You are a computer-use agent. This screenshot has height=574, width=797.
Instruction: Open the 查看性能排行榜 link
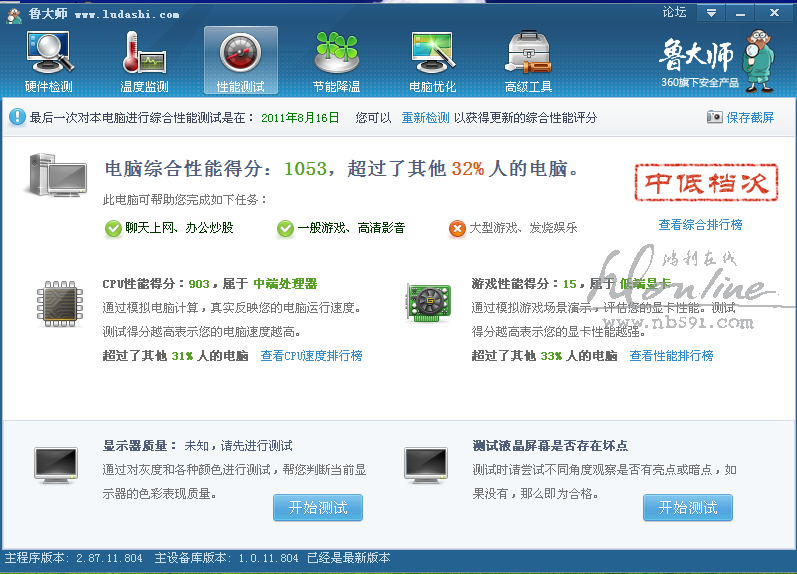(671, 356)
